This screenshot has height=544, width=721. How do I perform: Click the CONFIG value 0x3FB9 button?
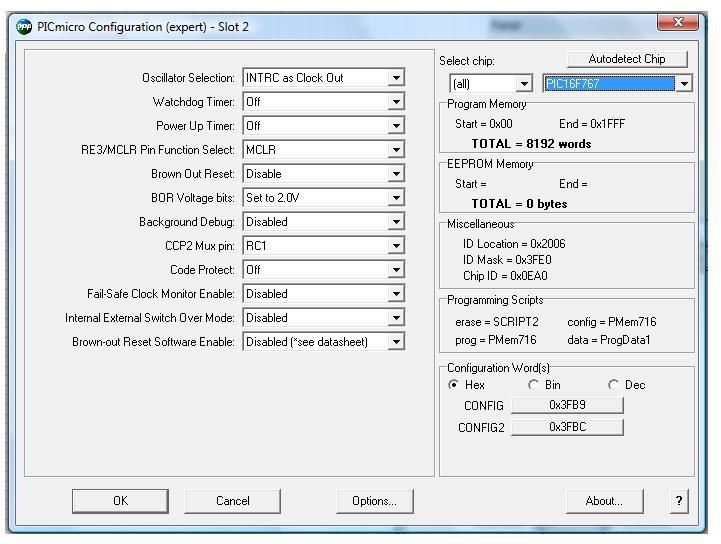pos(567,405)
